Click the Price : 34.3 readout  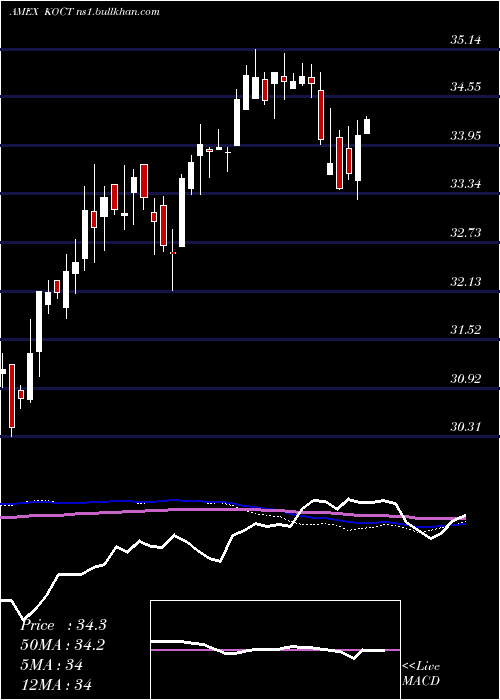(x=63, y=625)
